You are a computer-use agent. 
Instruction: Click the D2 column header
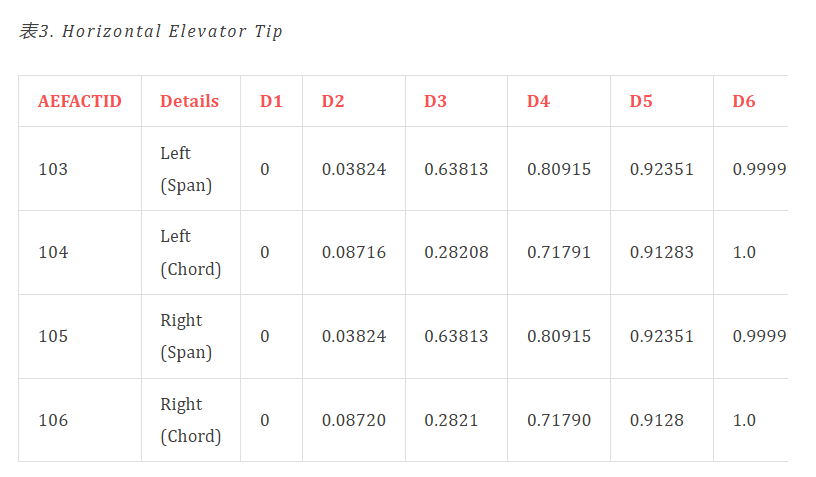pyautogui.click(x=333, y=101)
